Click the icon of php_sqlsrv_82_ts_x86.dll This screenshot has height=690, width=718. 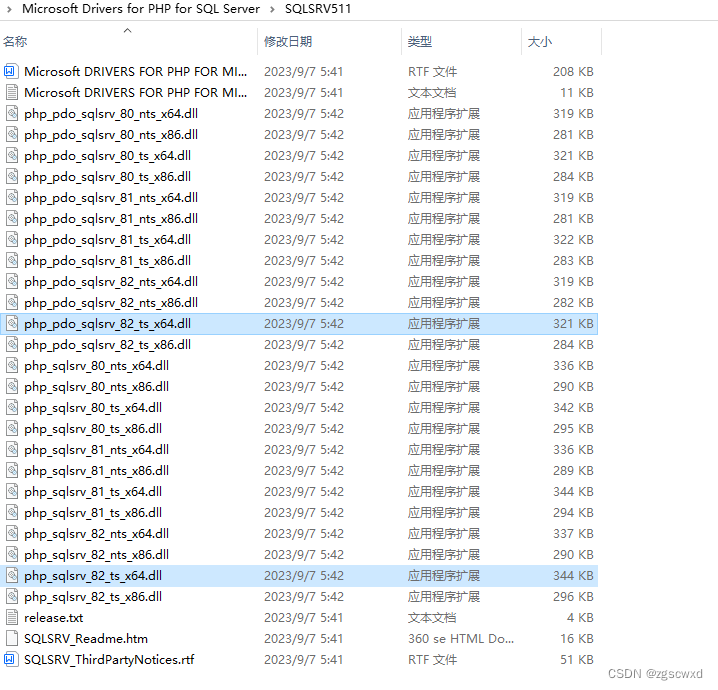point(12,597)
